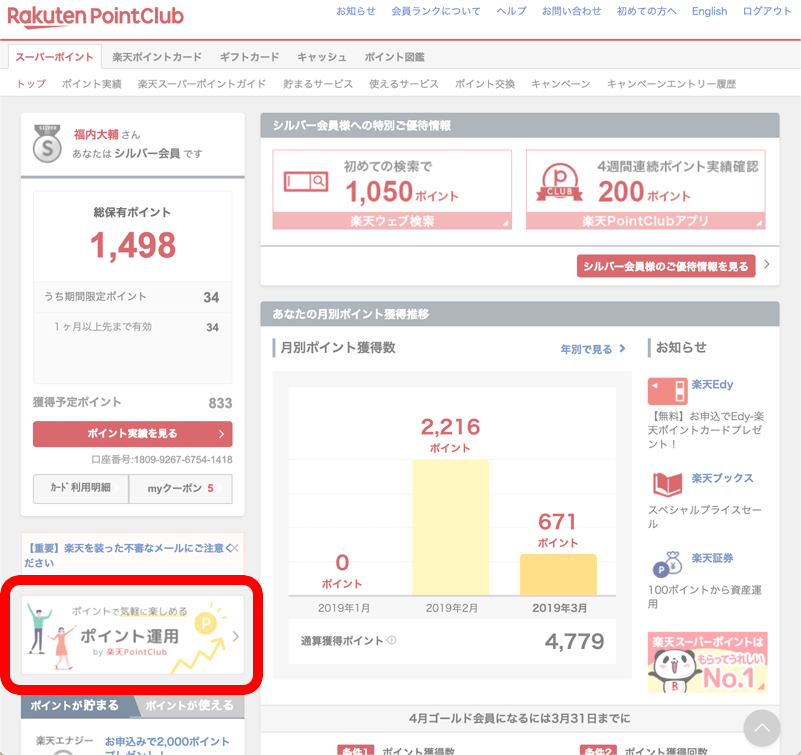Image resolution: width=801 pixels, height=755 pixels.
Task: Click the 口座番号 1809-9267-6754-1418 text
Action: point(162,460)
